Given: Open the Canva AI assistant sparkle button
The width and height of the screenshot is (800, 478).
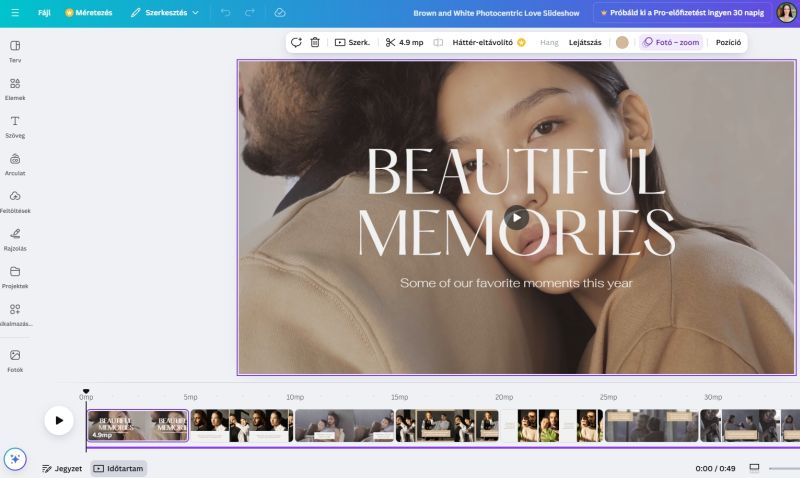Looking at the screenshot, I should (15, 459).
